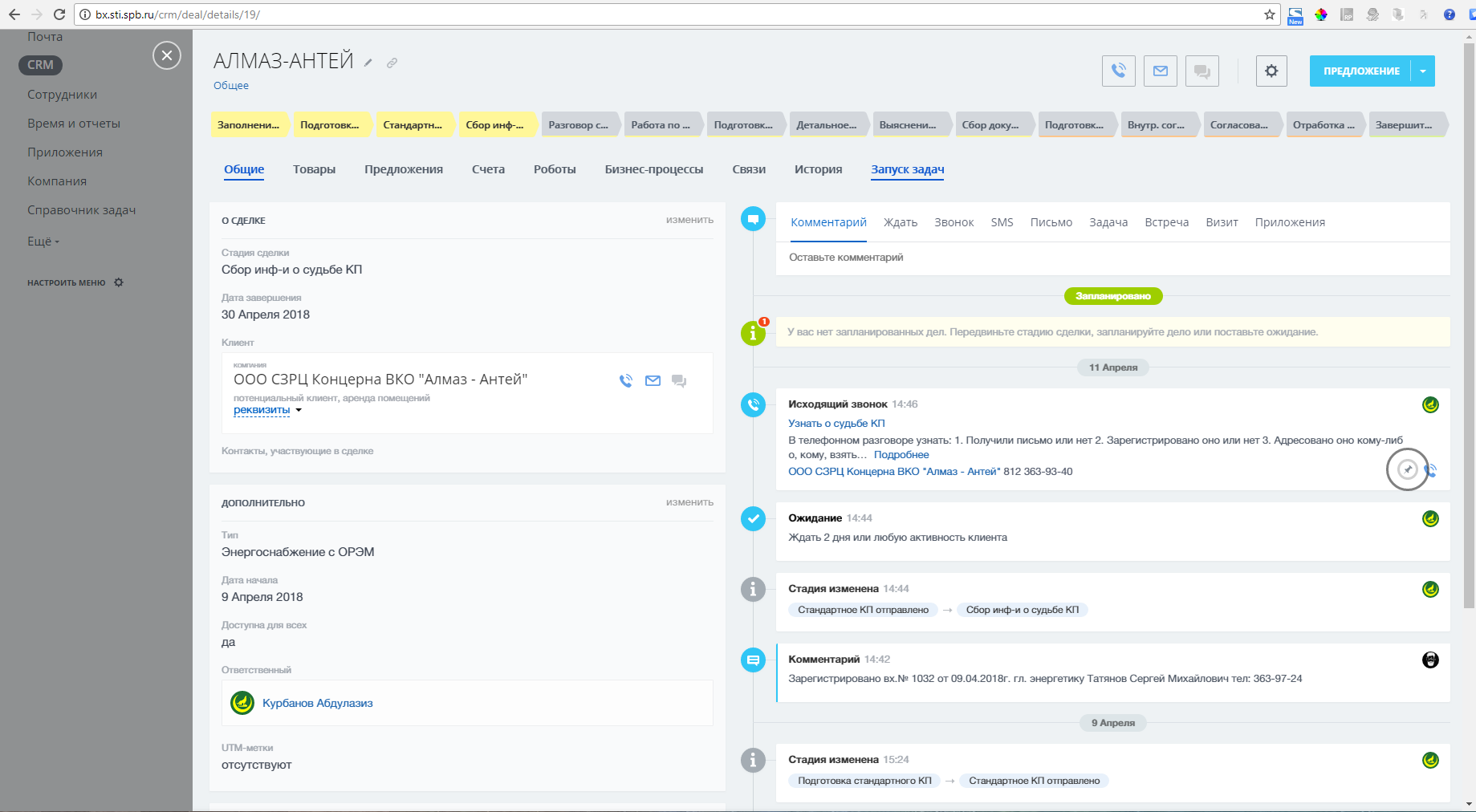
Task: Click the comment input field
Action: (x=1112, y=258)
